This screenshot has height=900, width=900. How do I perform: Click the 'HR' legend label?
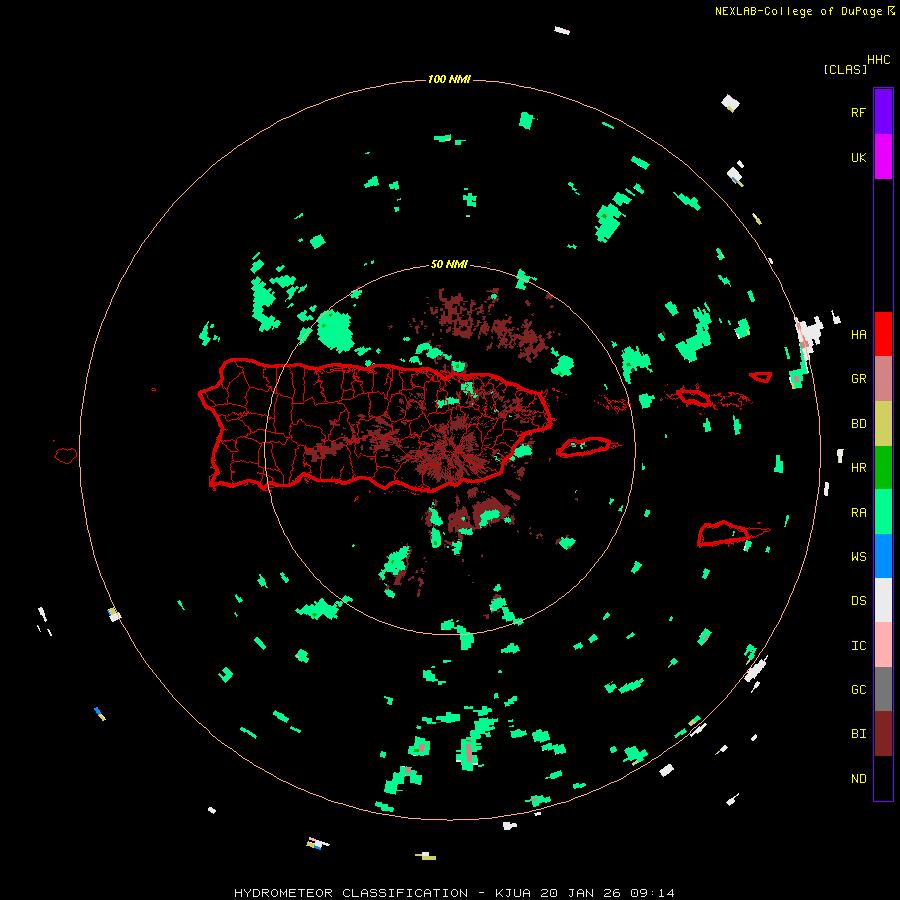[x=858, y=468]
